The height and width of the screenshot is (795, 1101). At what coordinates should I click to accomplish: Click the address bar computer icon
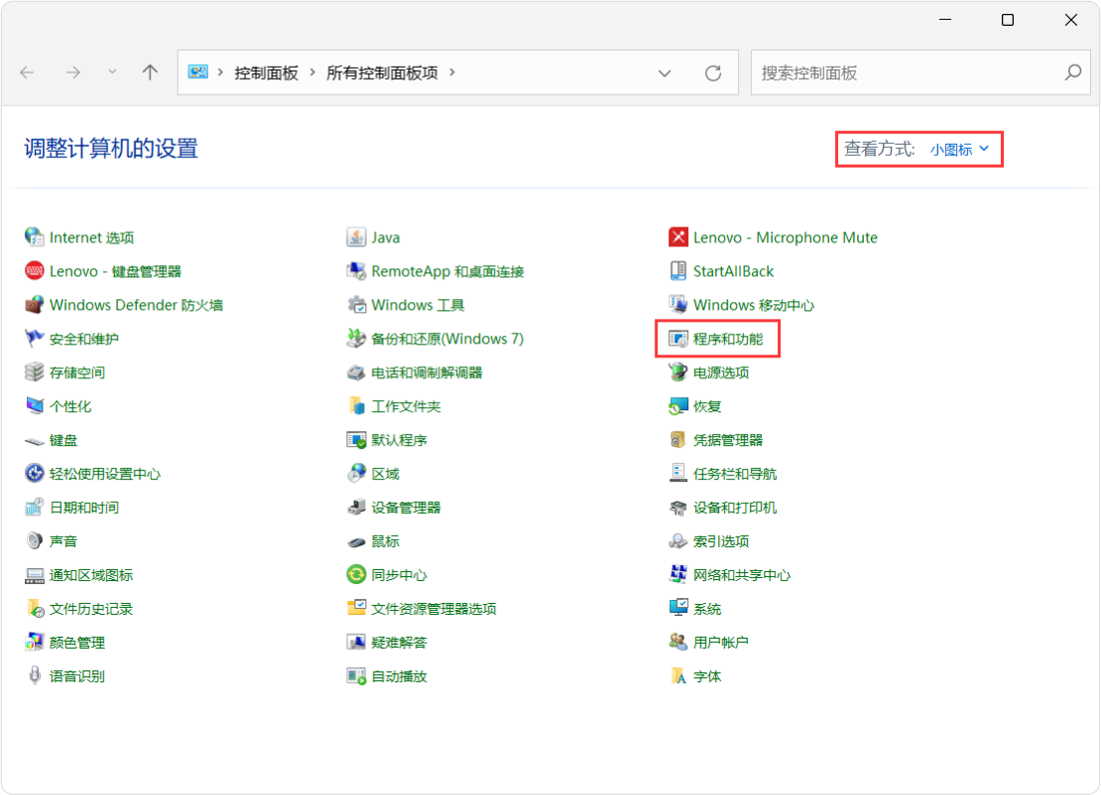pyautogui.click(x=198, y=72)
